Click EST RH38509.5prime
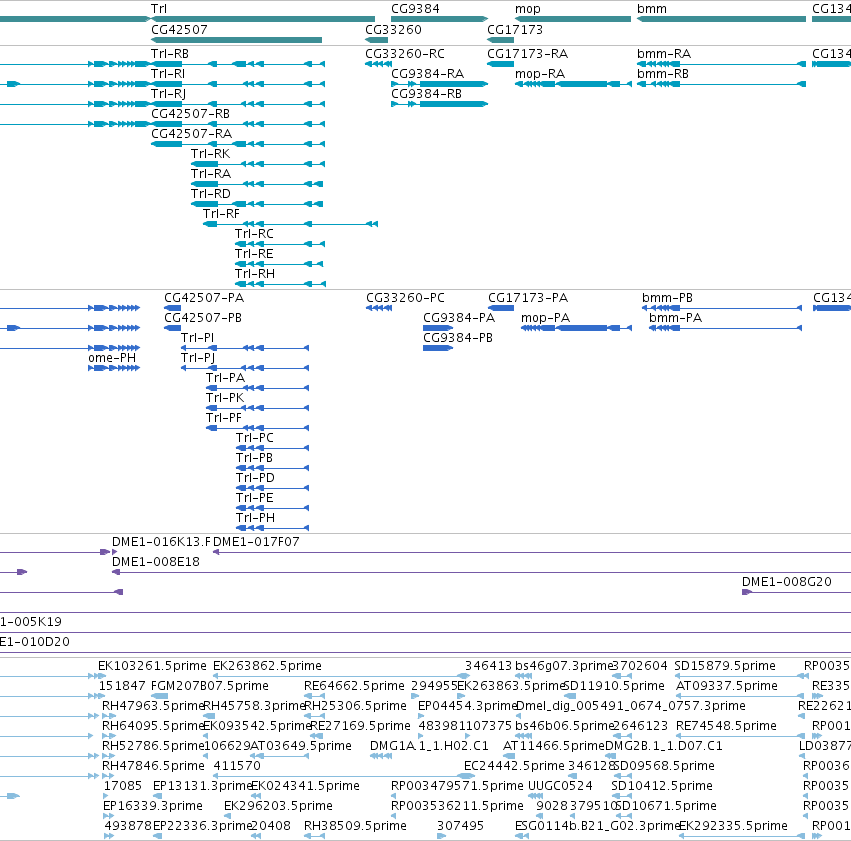Image resolution: width=851 pixels, height=841 pixels. tap(355, 826)
